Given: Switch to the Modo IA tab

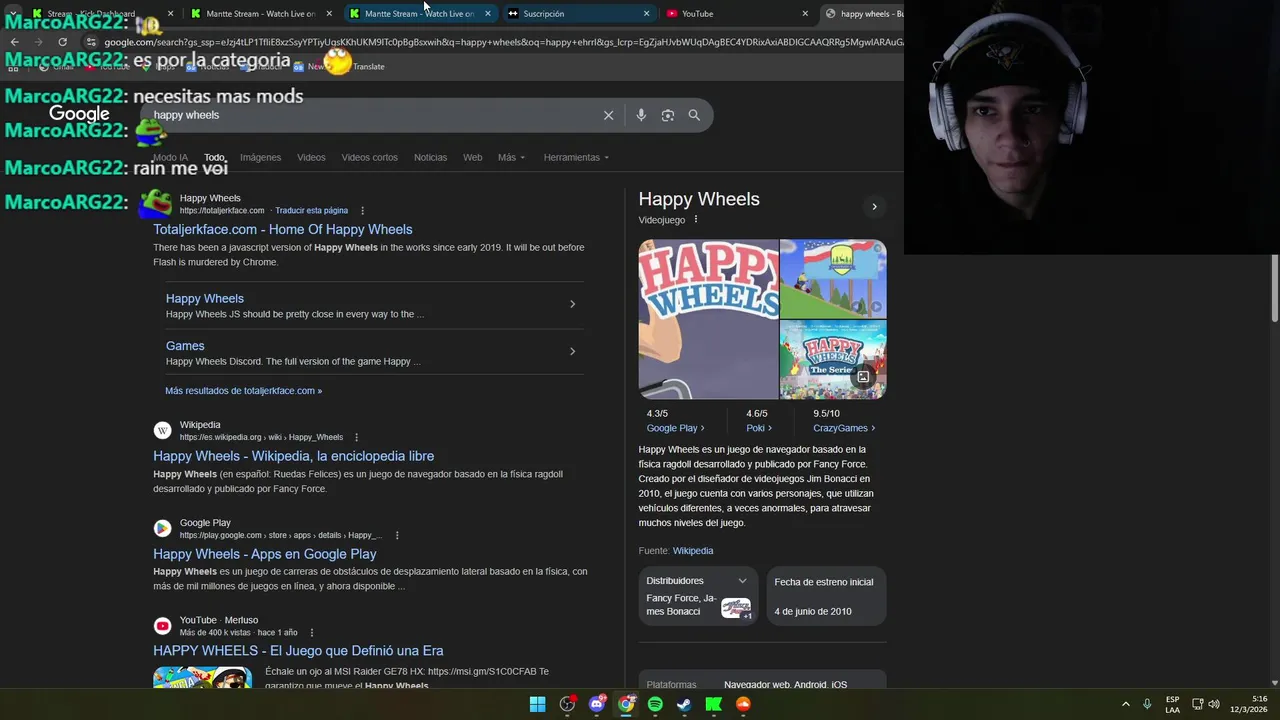Looking at the screenshot, I should (170, 157).
